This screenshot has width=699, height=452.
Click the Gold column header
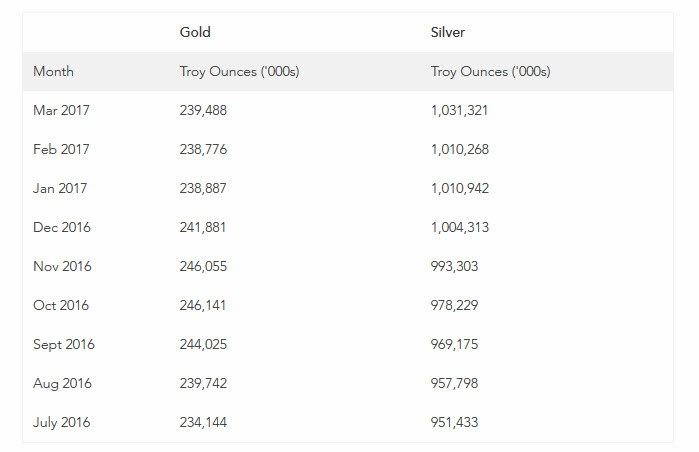pyautogui.click(x=195, y=32)
